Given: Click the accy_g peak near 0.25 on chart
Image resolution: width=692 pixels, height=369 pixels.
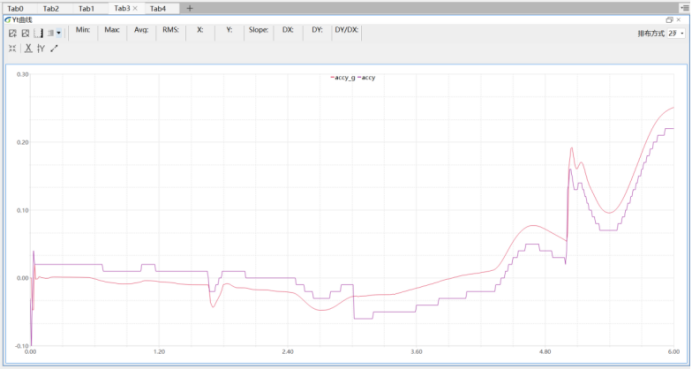Looking at the screenshot, I should [x=673, y=107].
